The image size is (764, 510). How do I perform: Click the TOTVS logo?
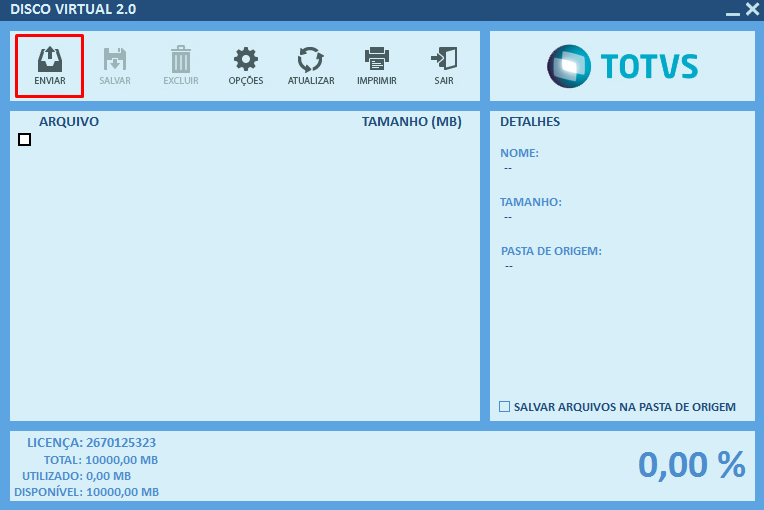click(x=622, y=66)
